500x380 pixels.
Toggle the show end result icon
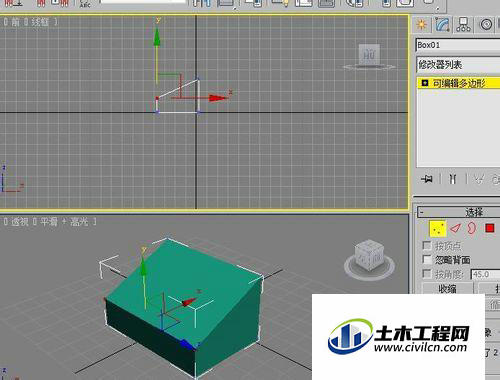click(x=452, y=179)
